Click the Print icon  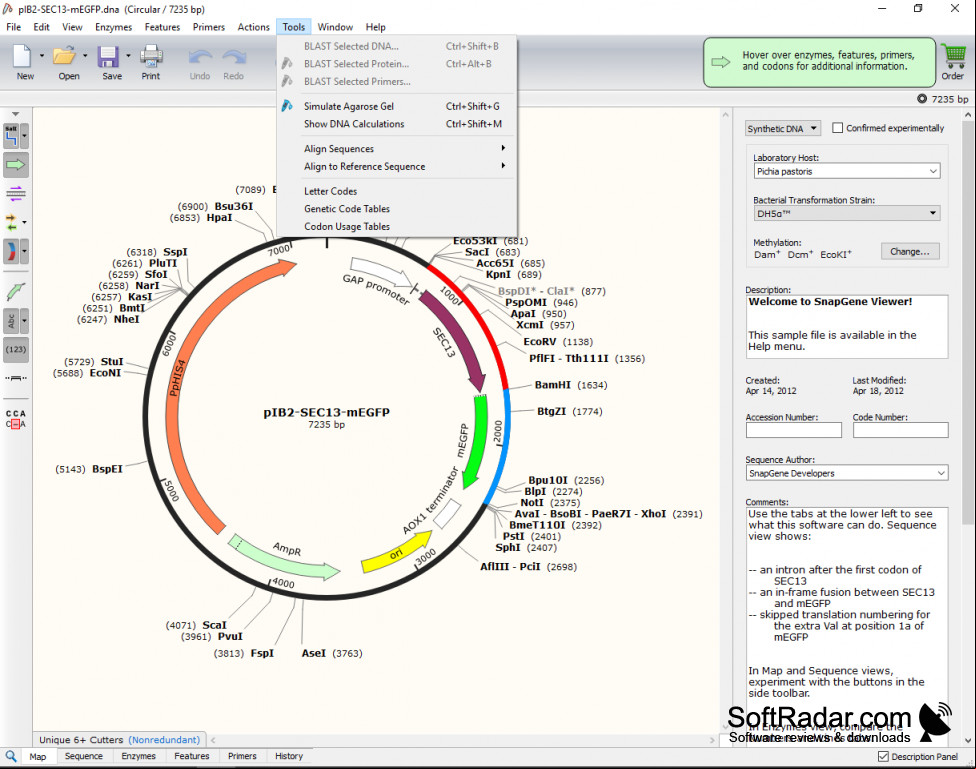click(x=151, y=56)
